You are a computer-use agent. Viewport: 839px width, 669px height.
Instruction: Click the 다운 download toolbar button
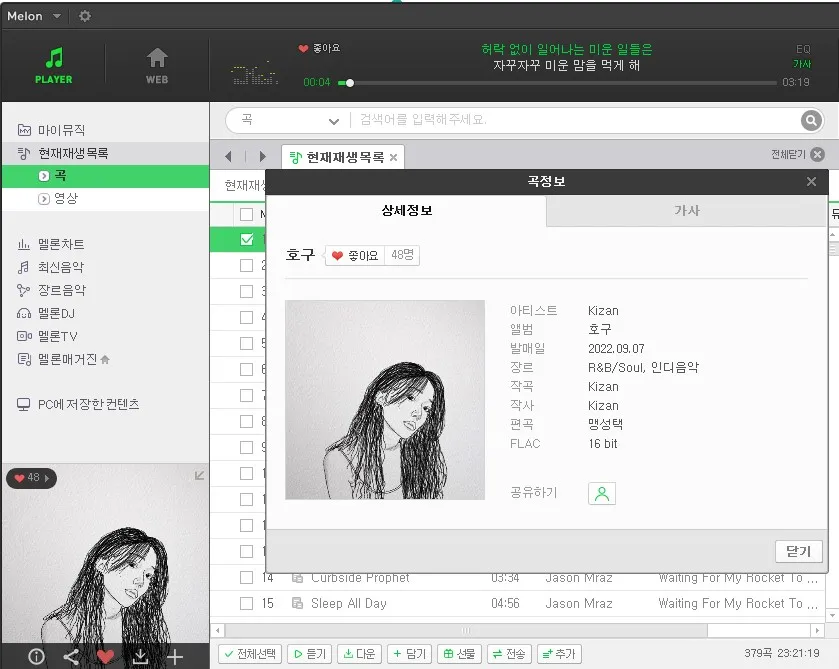click(359, 654)
